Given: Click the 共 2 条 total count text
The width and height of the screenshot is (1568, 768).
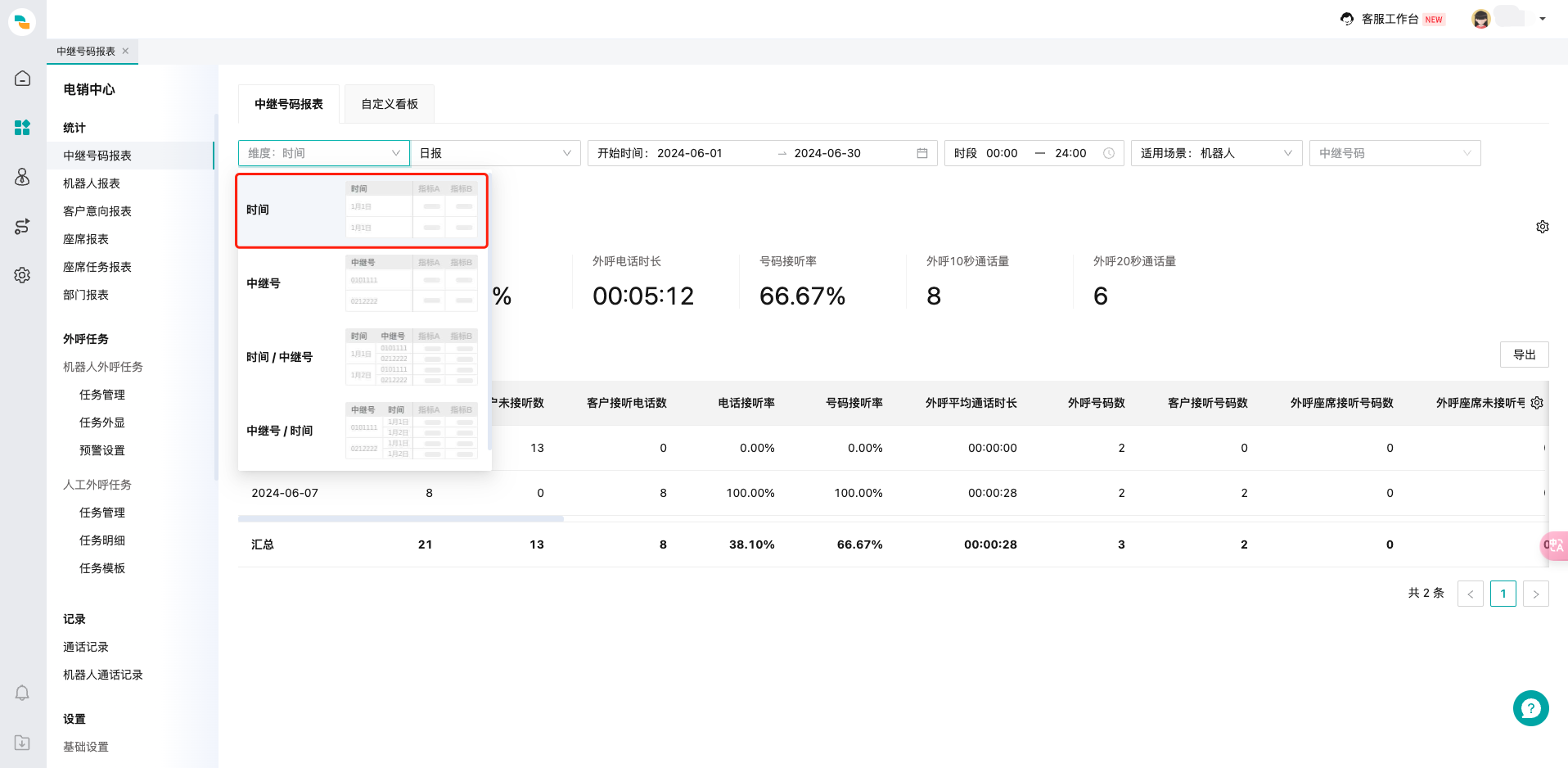Looking at the screenshot, I should (1426, 593).
